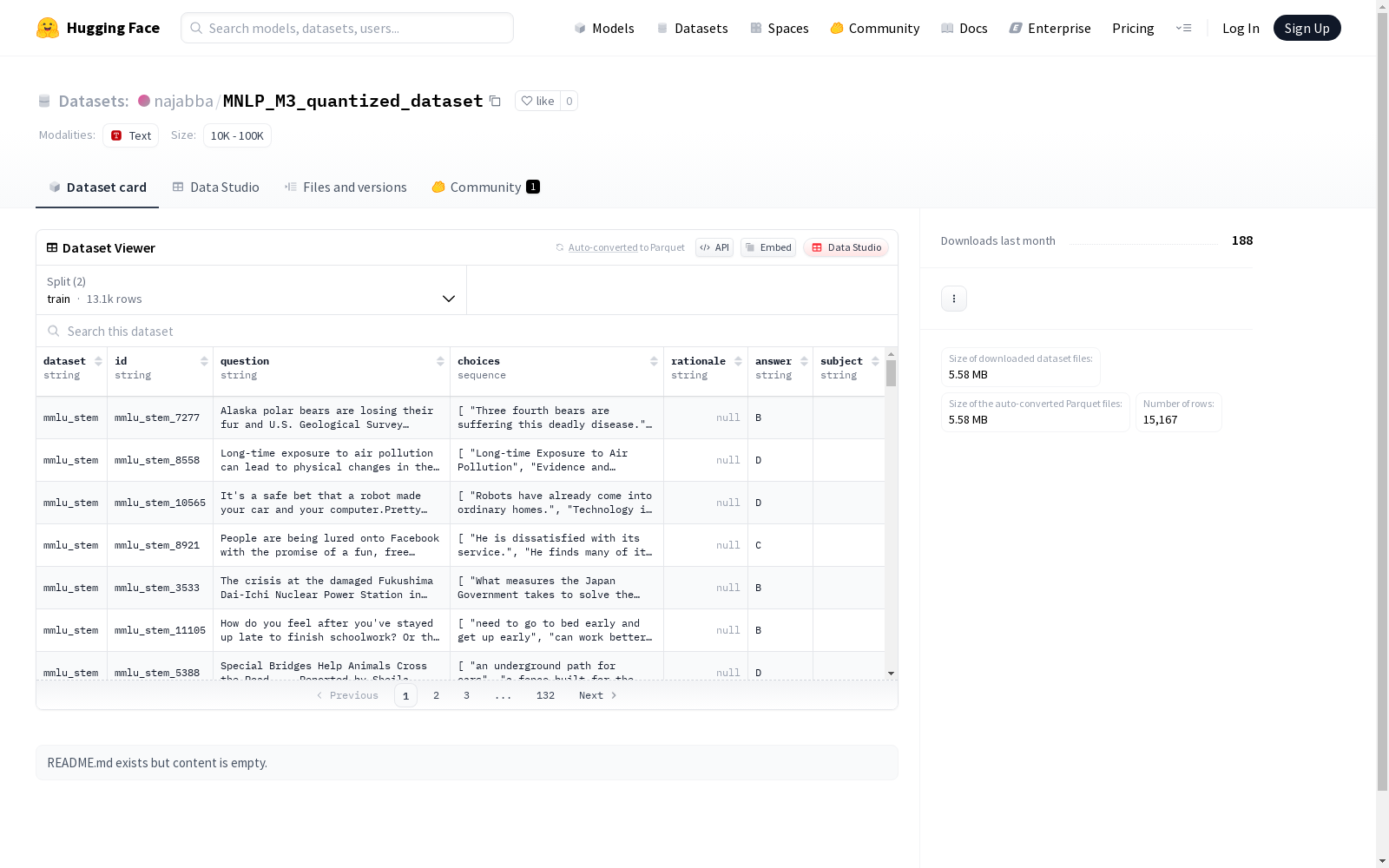Focus the search models, datasets, users field

click(347, 28)
